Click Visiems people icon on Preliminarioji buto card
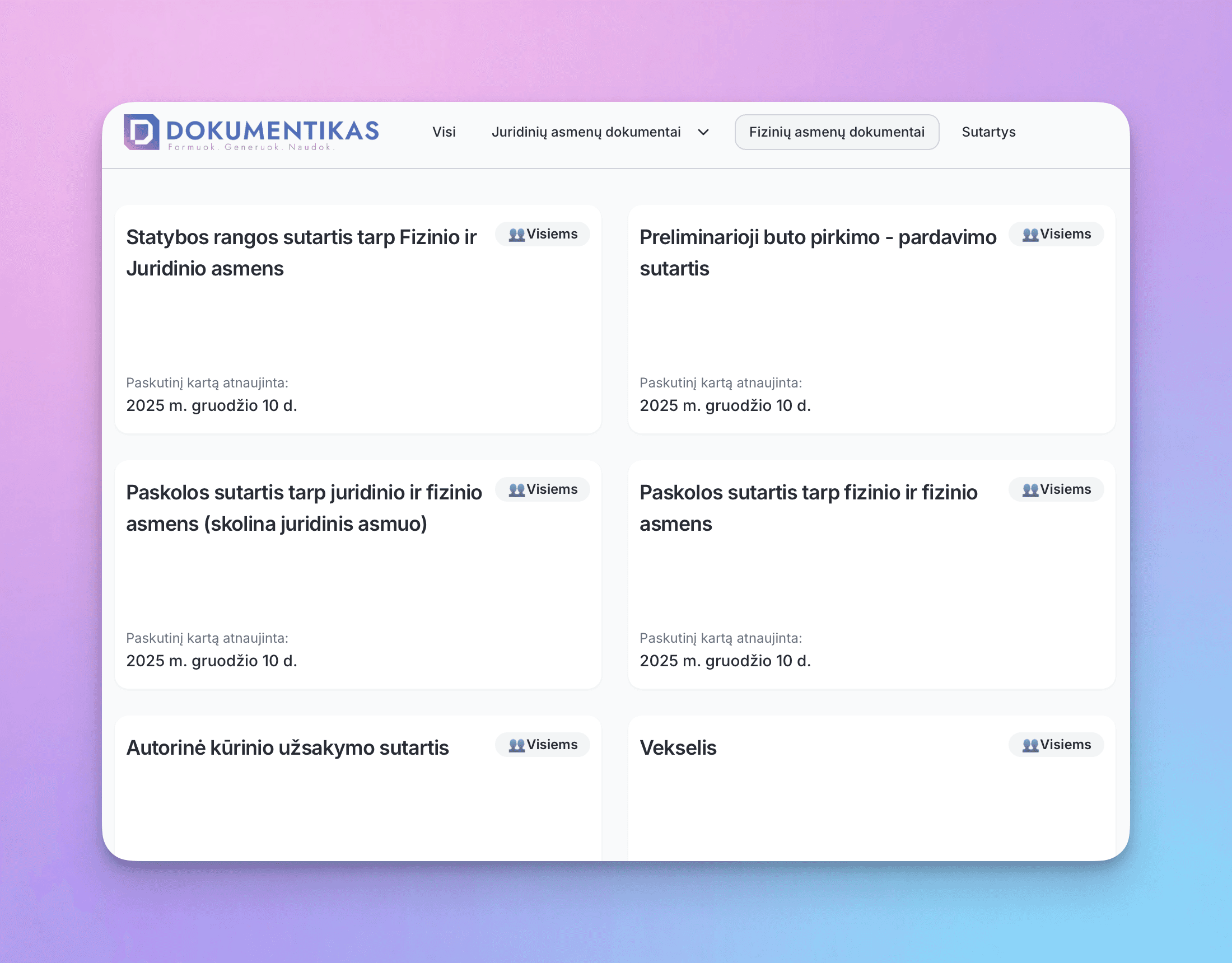Viewport: 1232px width, 963px height. click(1029, 234)
